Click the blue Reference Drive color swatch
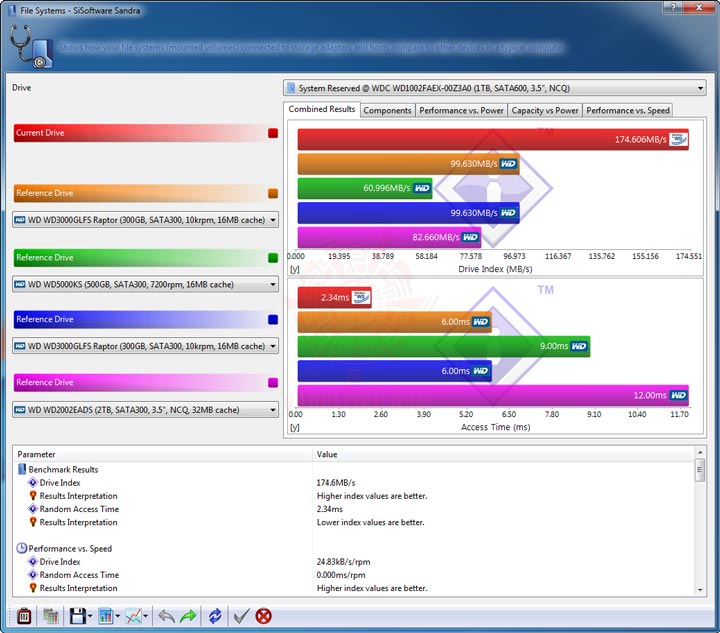Viewport: 720px width, 633px height. click(x=273, y=320)
